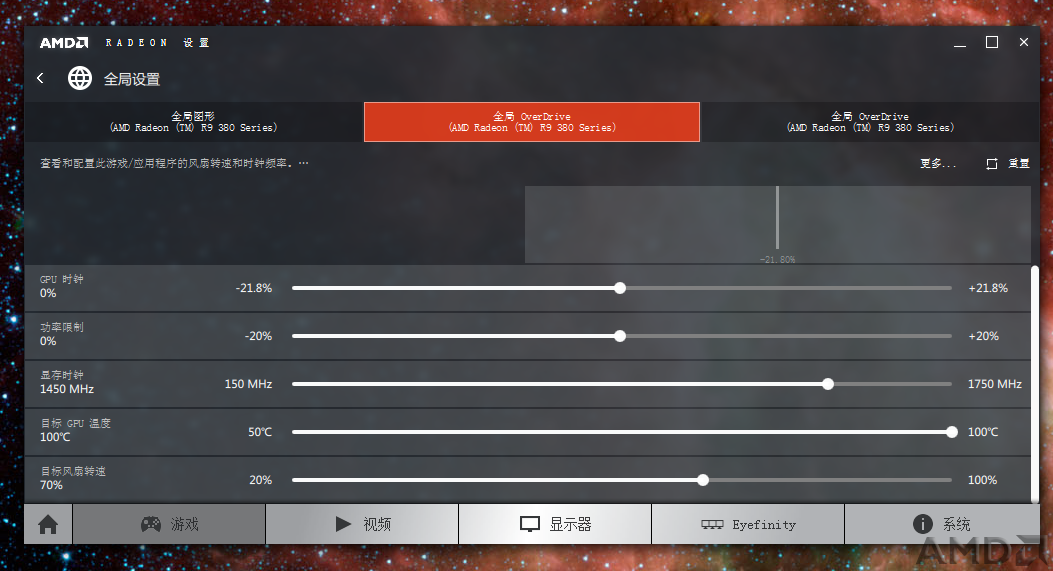The width and height of the screenshot is (1053, 571).
Task: Click the vertical scrollbar on right
Action: 1035,384
